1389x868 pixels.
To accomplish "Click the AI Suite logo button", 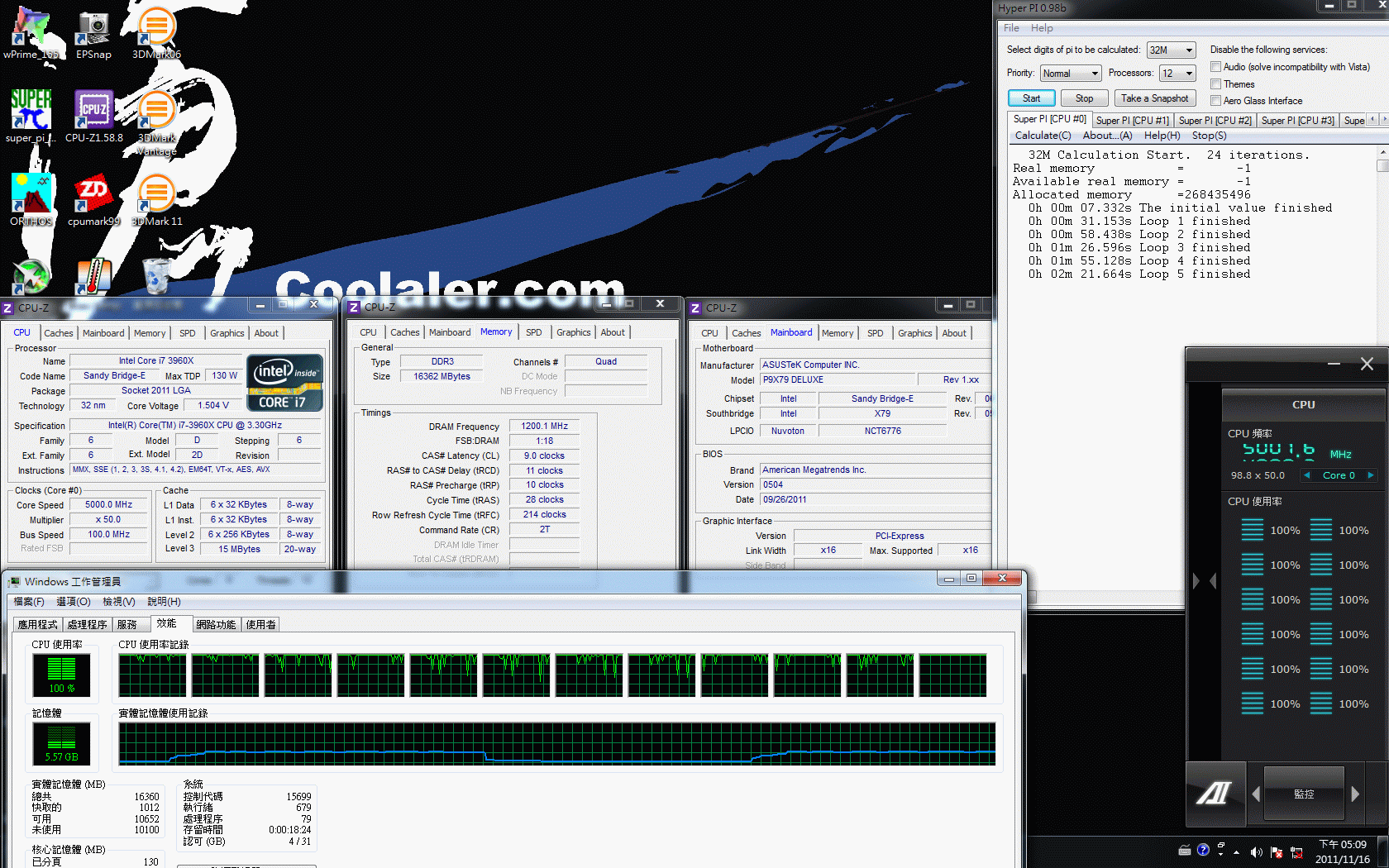I will click(x=1214, y=794).
